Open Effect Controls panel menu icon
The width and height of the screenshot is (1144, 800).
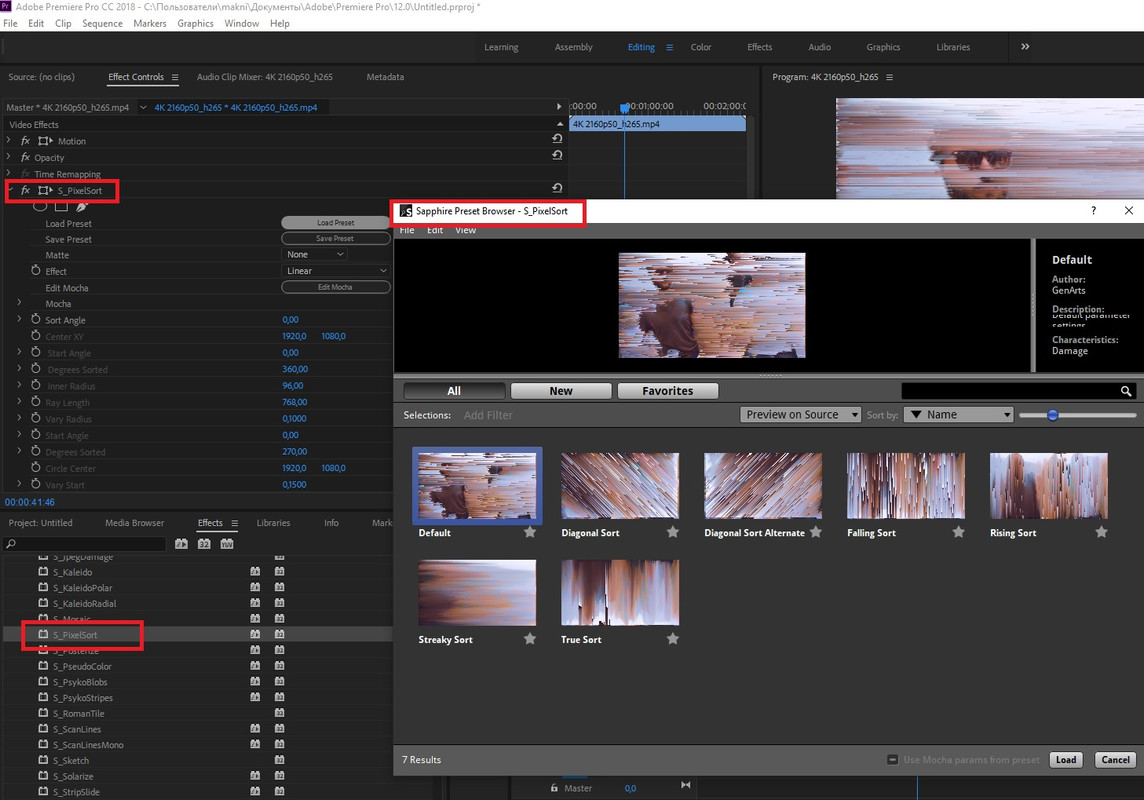click(175, 77)
